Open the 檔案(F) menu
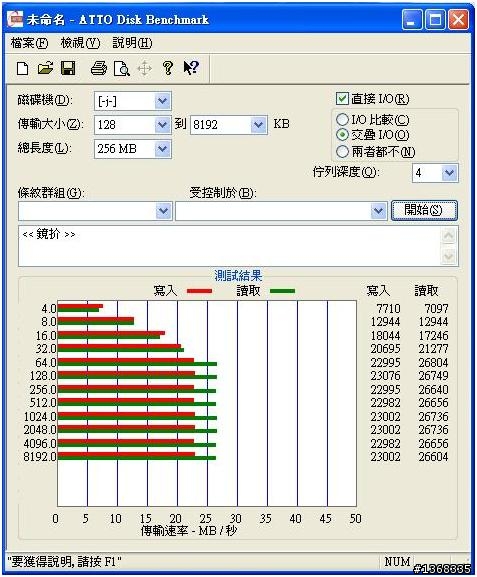This screenshot has width=477, height=577. tap(29, 43)
